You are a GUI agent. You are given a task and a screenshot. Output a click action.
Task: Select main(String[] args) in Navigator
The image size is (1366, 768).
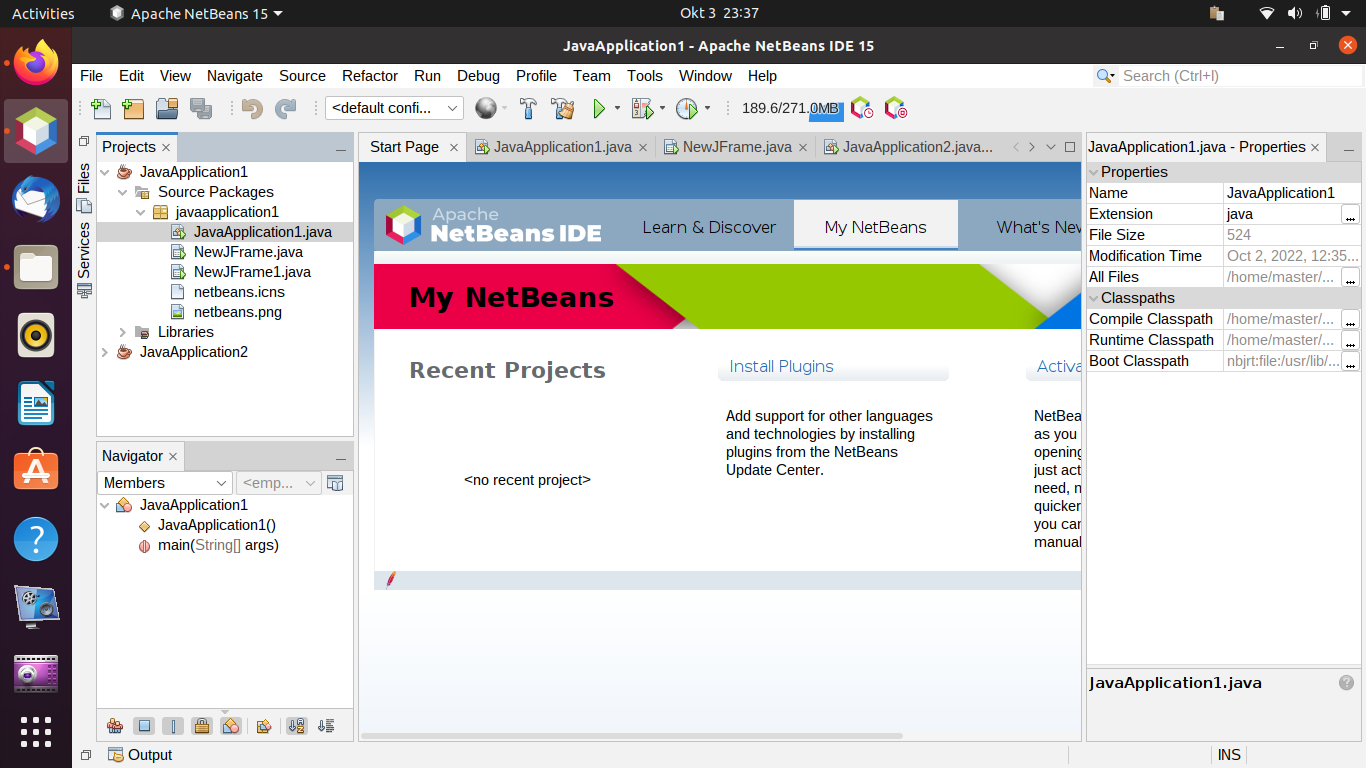[218, 545]
